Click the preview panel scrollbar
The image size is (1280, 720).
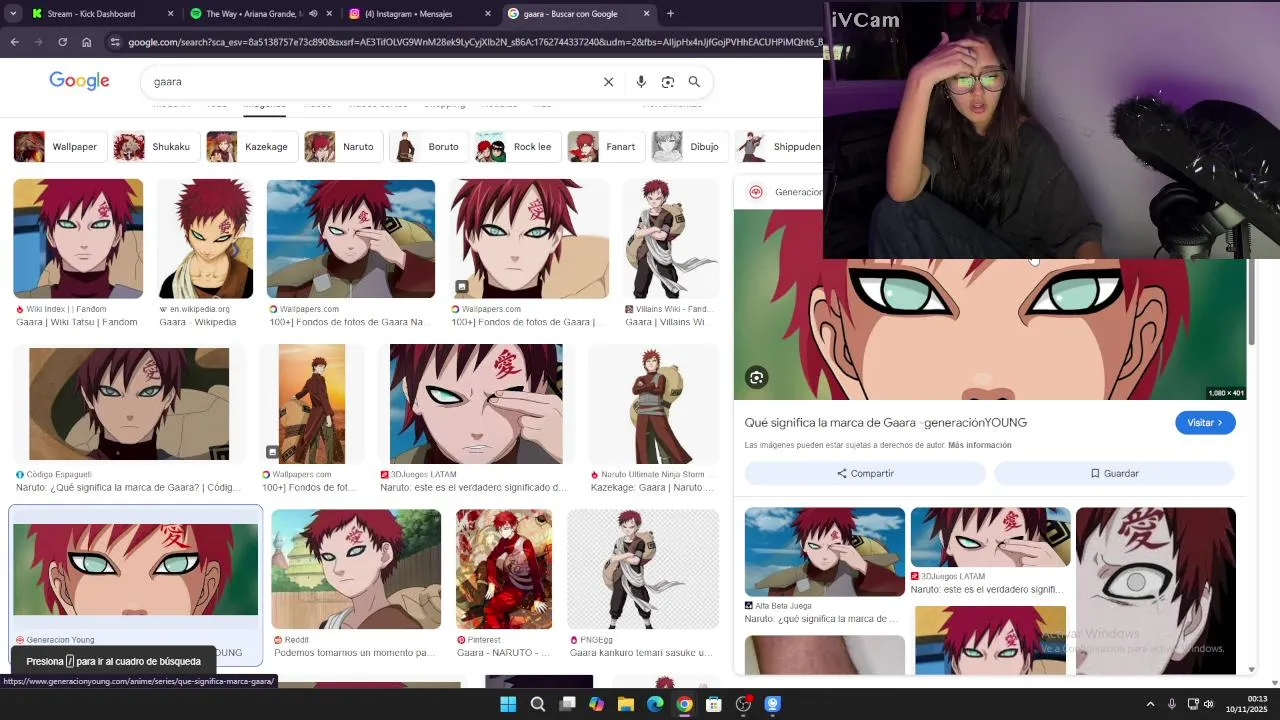click(x=1251, y=300)
